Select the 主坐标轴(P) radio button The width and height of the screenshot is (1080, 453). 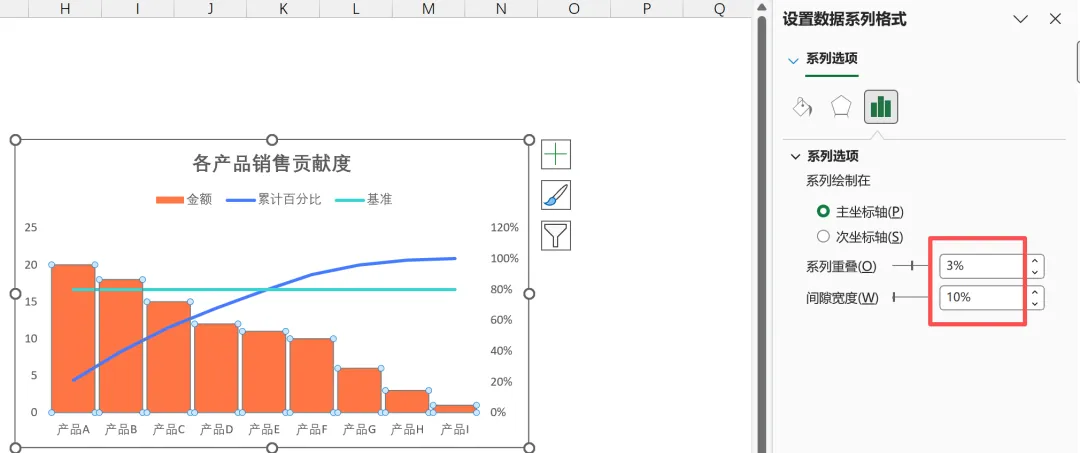[822, 211]
